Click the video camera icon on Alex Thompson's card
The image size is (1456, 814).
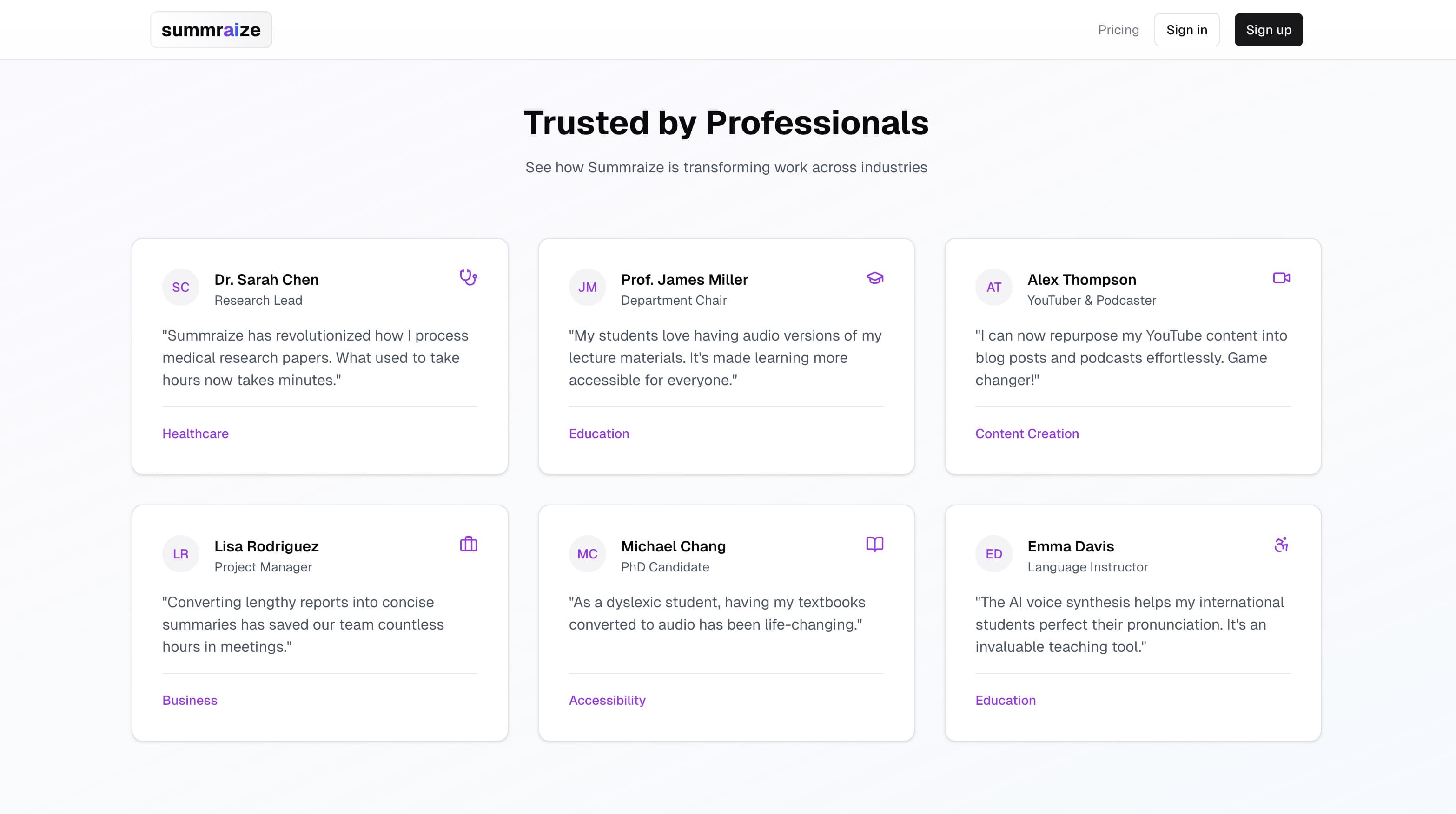[1280, 277]
